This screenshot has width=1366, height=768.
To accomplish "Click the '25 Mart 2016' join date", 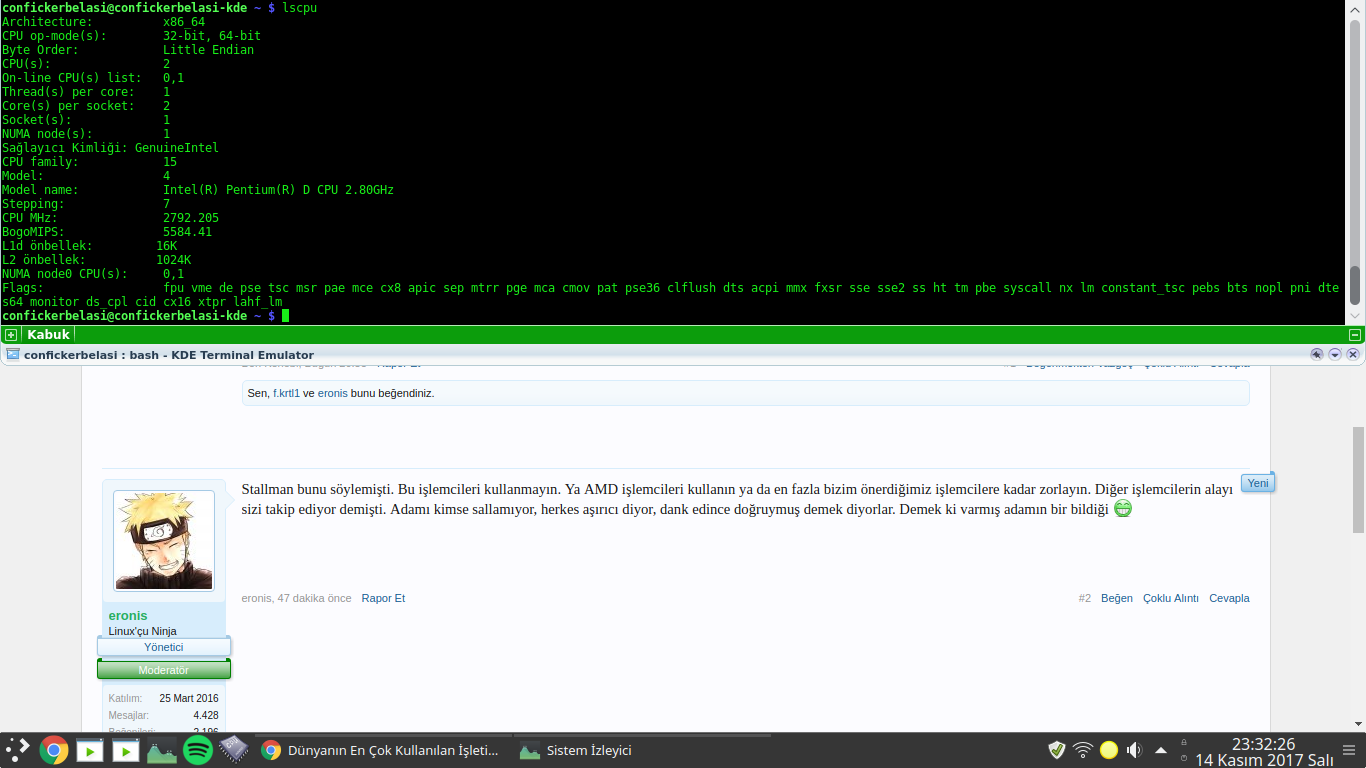I will (x=189, y=698).
